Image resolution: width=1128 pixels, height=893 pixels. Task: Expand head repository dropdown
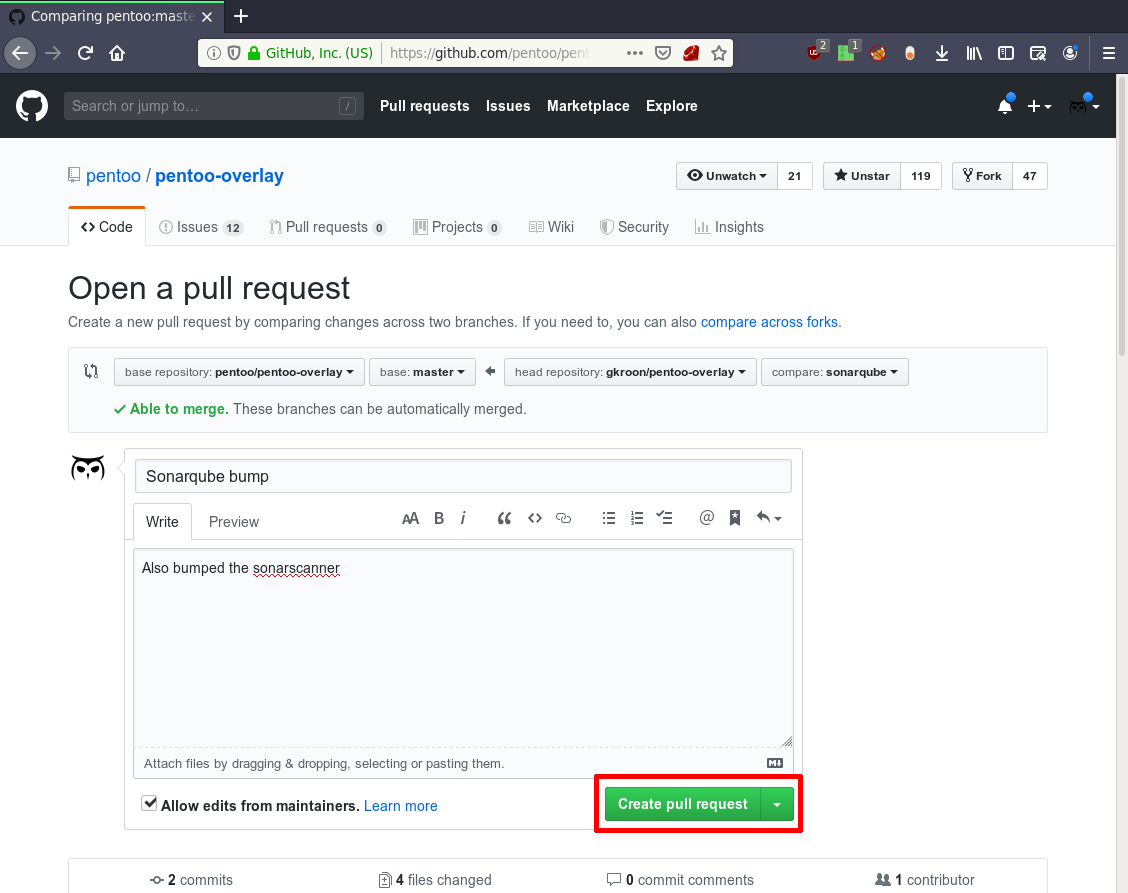point(630,372)
